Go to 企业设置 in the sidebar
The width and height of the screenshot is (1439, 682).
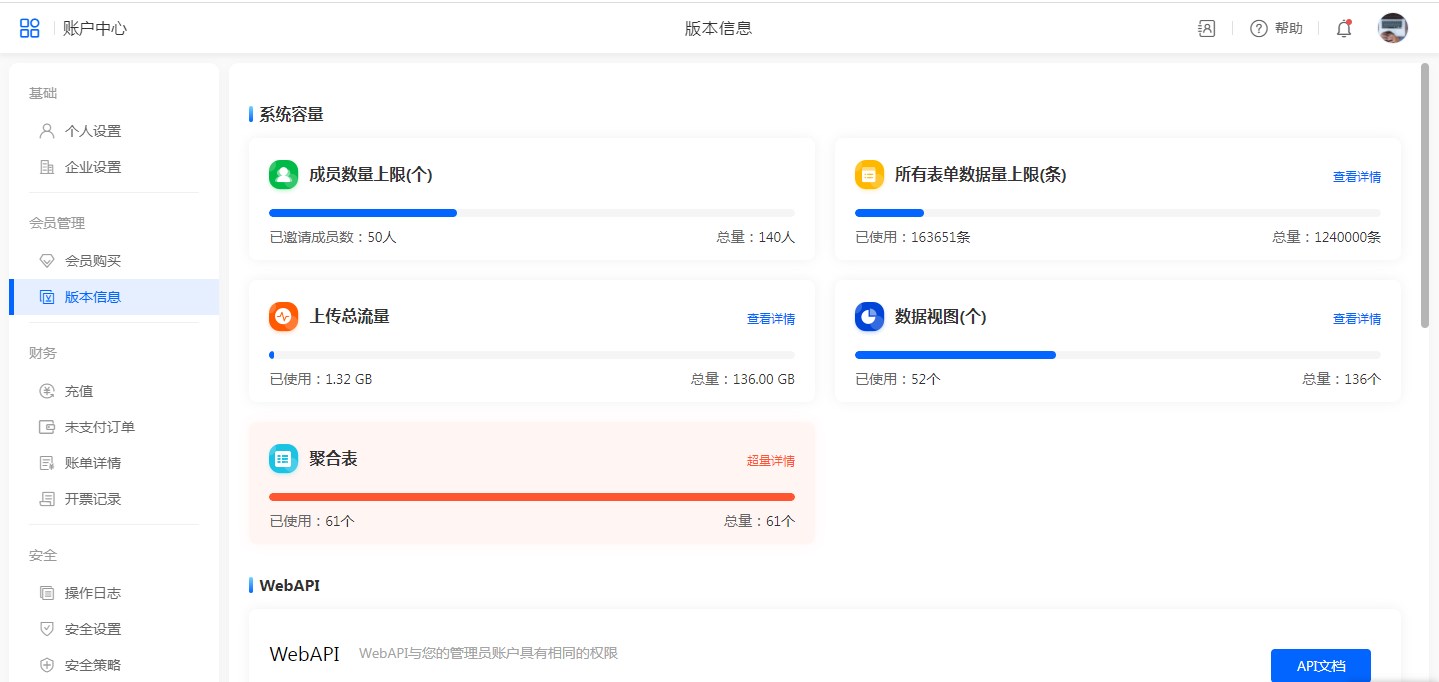[92, 167]
